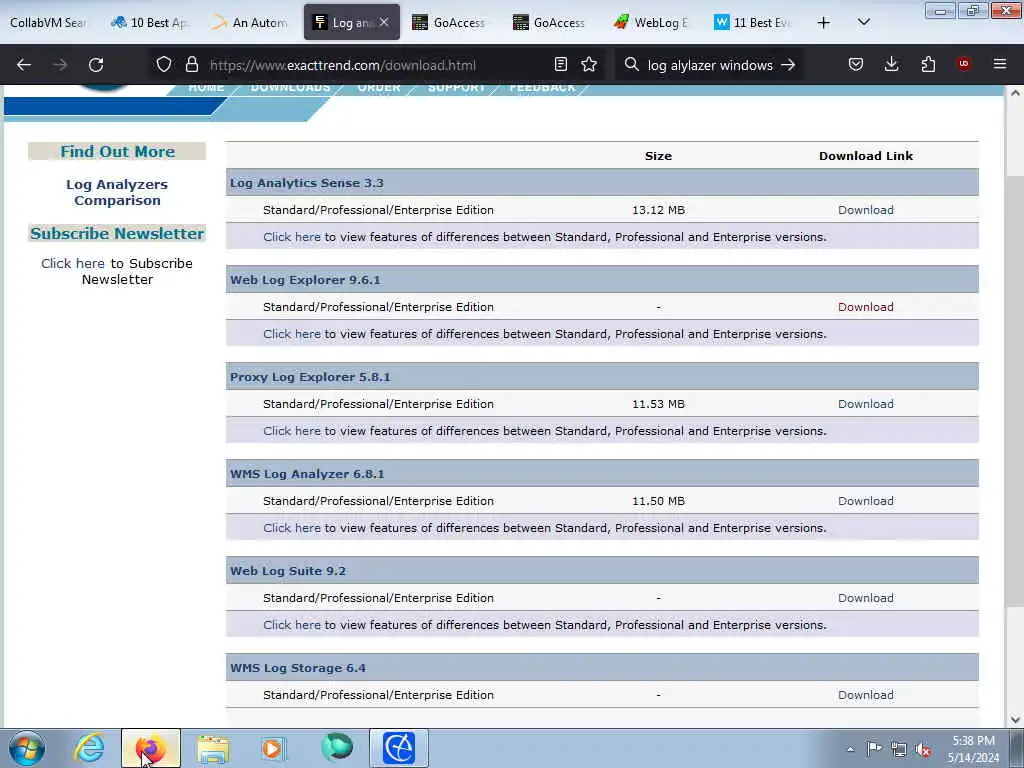1024x768 pixels.
Task: Reload the current page
Action: click(96, 65)
